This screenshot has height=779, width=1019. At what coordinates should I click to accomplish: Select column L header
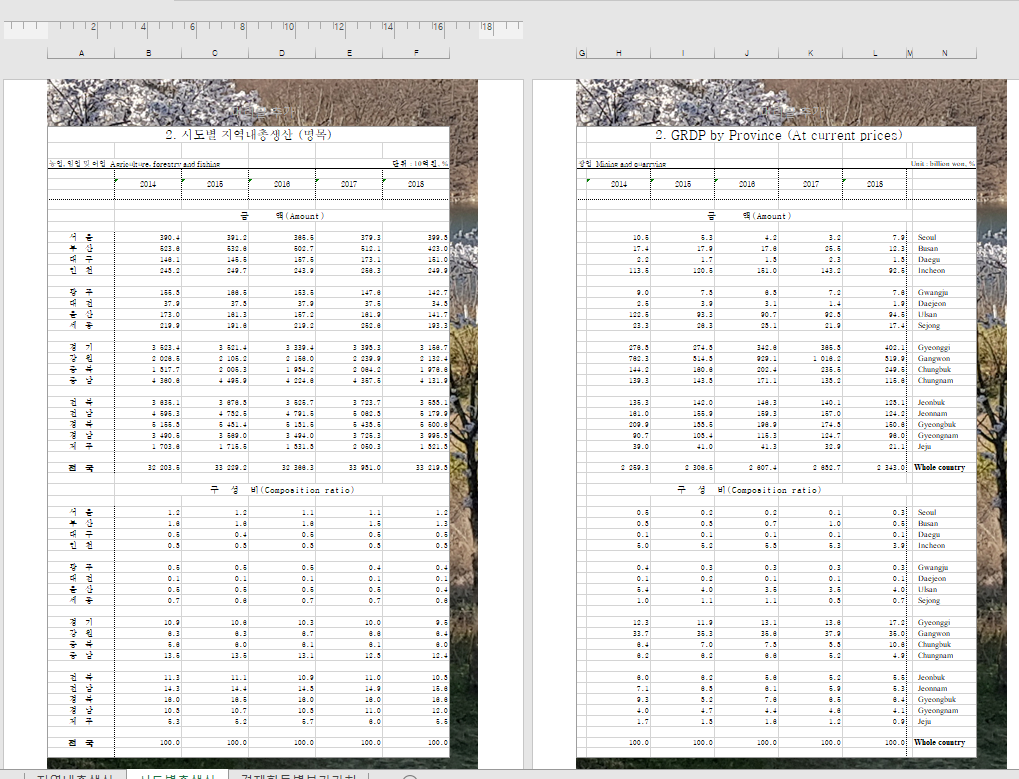(x=875, y=53)
